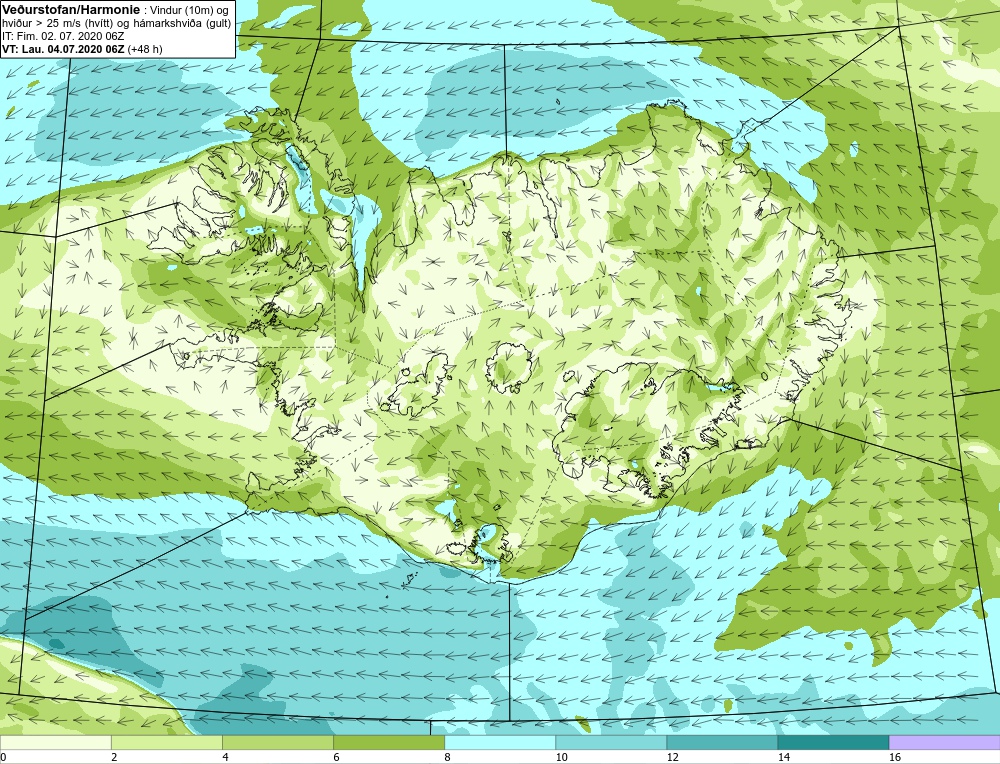Click the 'Veðurstofan/Harmonie' title text

pyautogui.click(x=70, y=10)
